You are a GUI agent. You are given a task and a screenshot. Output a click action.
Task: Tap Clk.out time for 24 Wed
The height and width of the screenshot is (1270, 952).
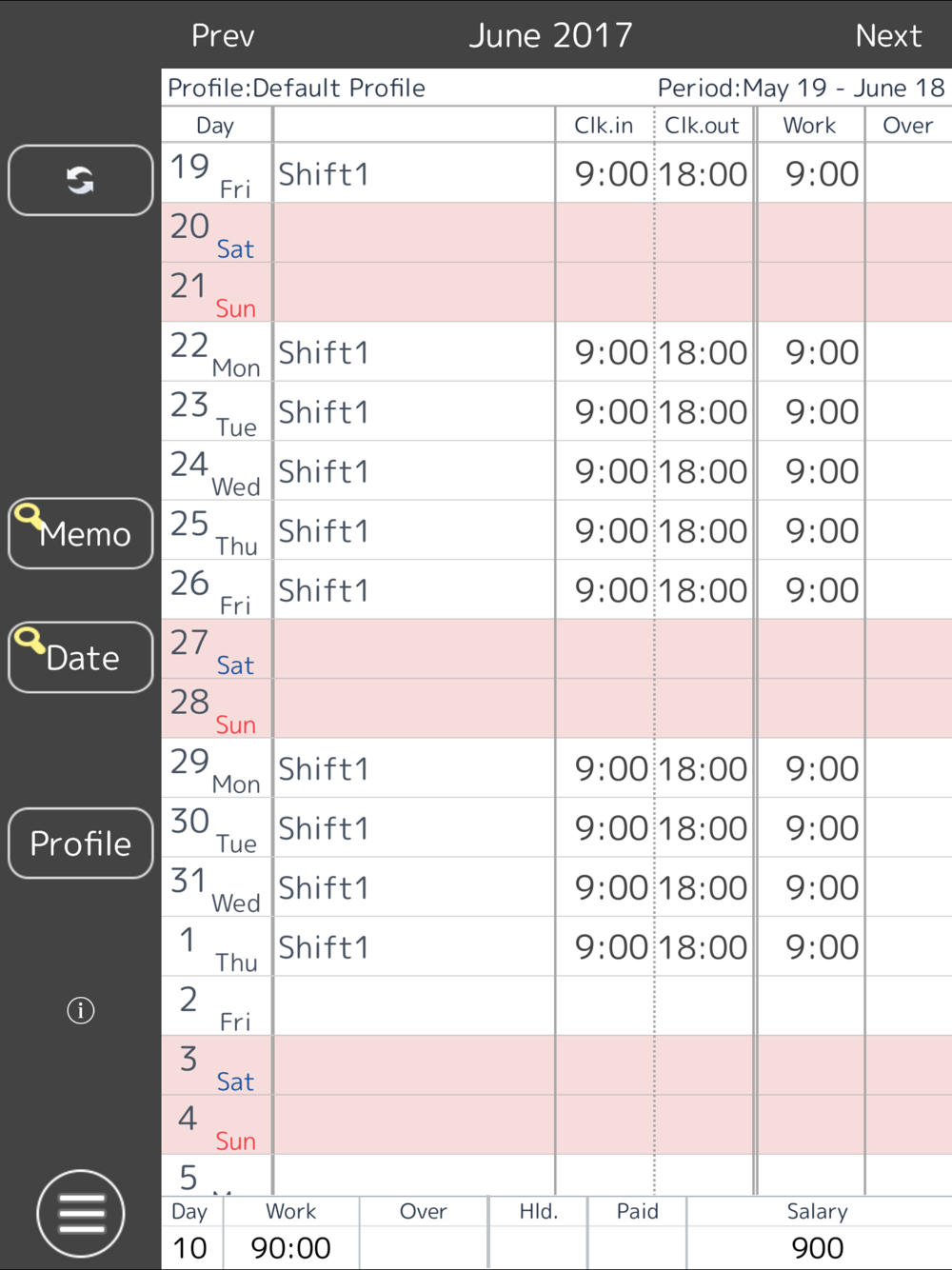[704, 471]
